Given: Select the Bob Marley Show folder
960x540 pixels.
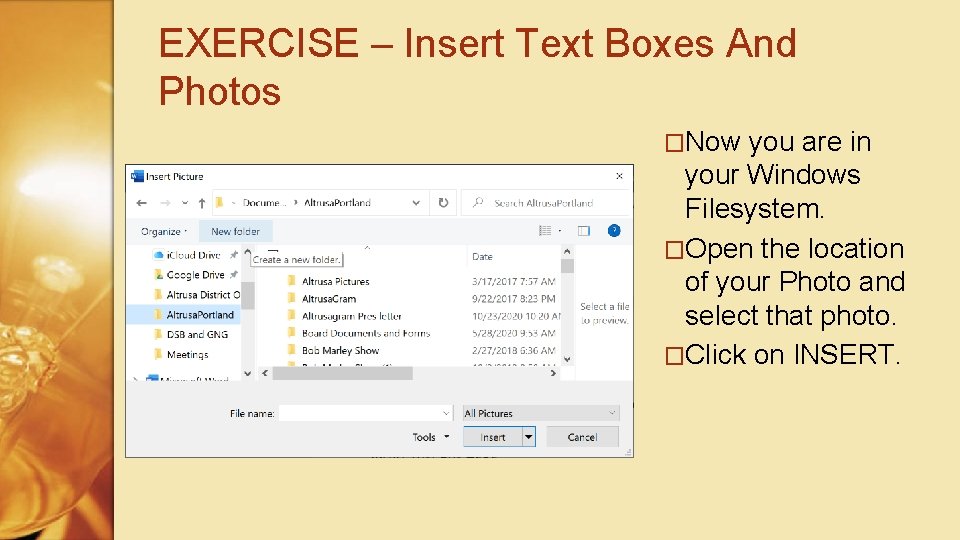Looking at the screenshot, I should click(x=340, y=350).
